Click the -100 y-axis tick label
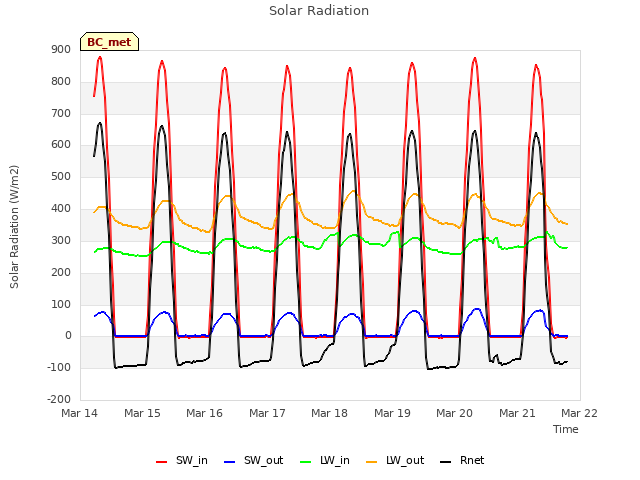This screenshot has height=480, width=640. 59,367
